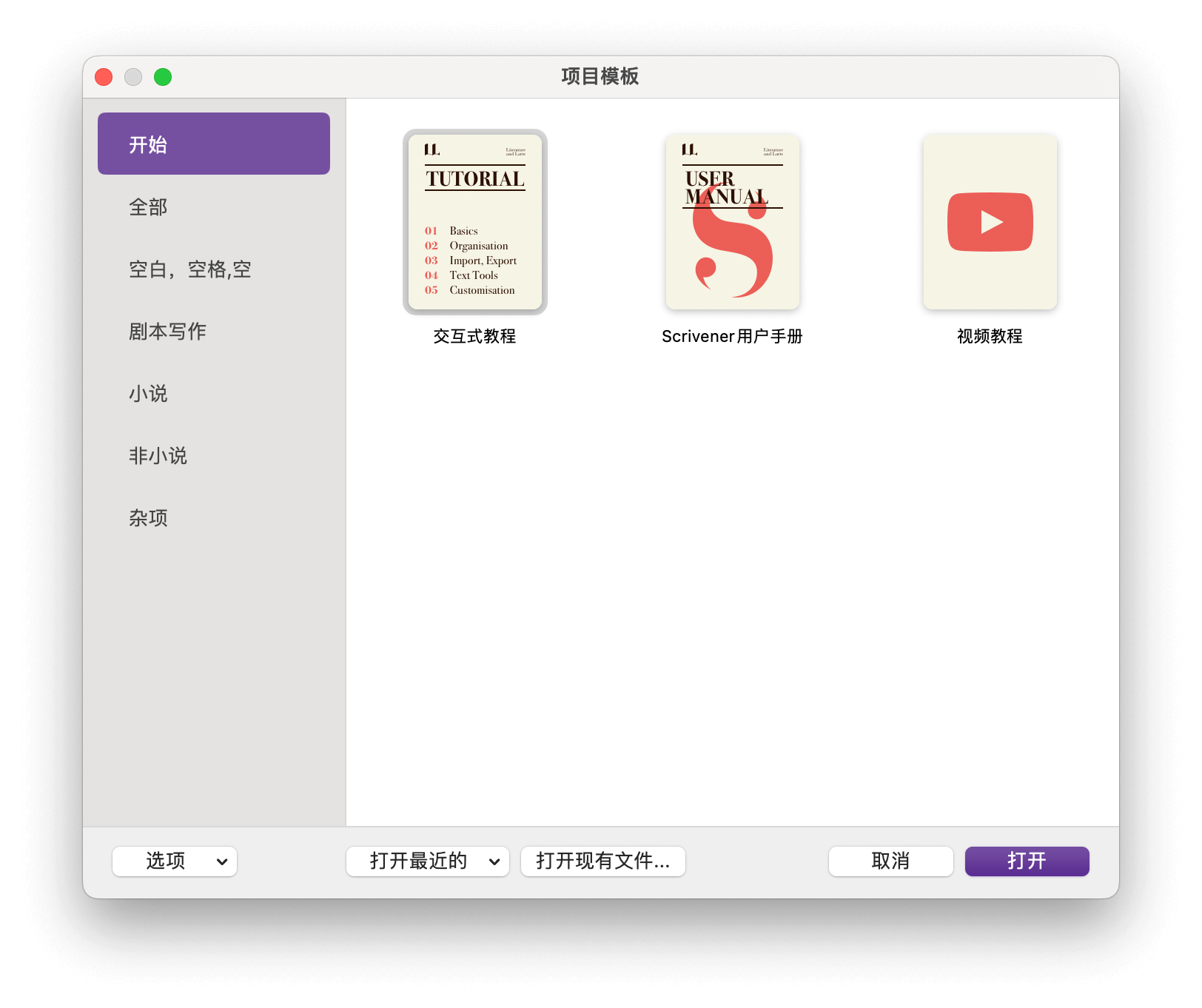Zoom the window with green button

tap(163, 77)
